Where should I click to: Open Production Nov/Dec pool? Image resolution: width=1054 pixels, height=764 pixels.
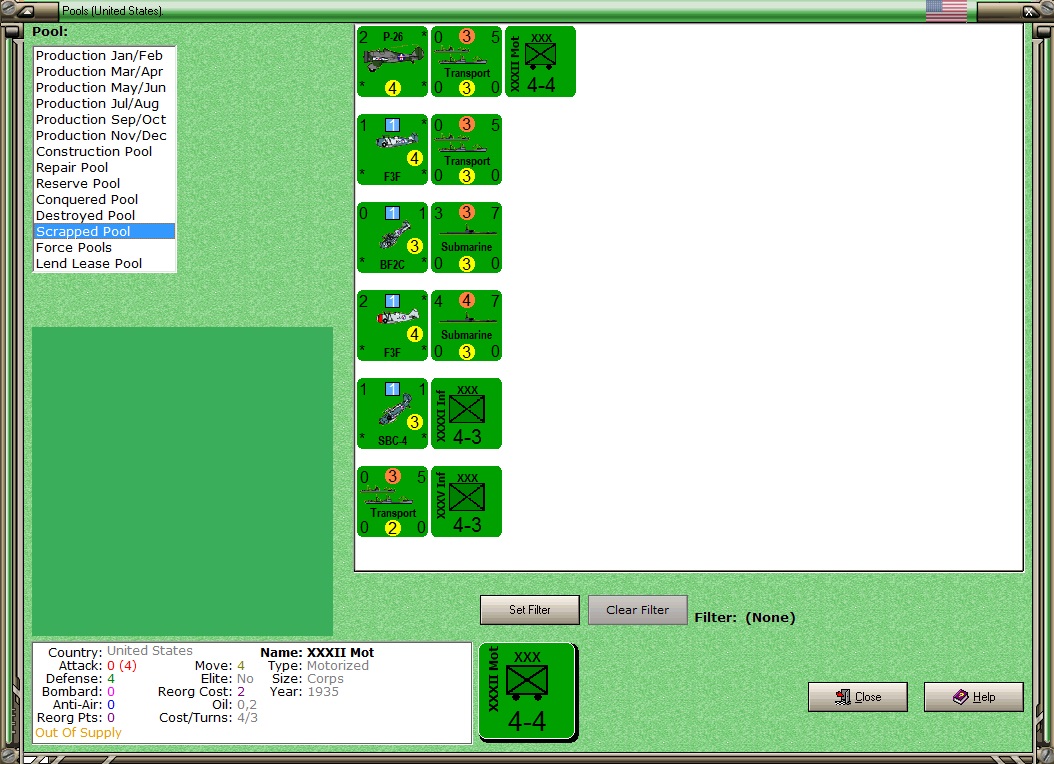click(x=104, y=136)
